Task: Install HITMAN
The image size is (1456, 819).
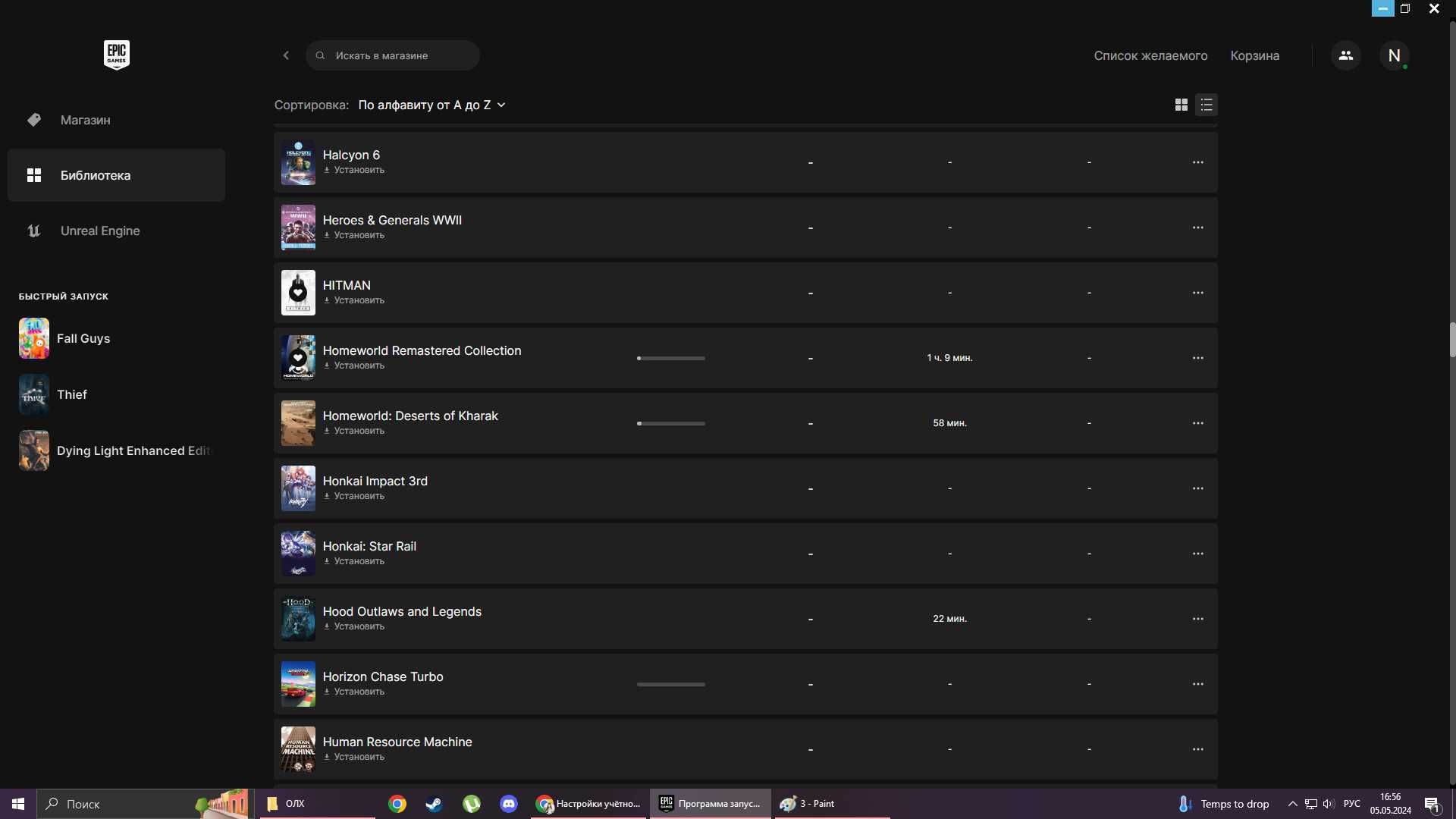Action: (x=354, y=300)
